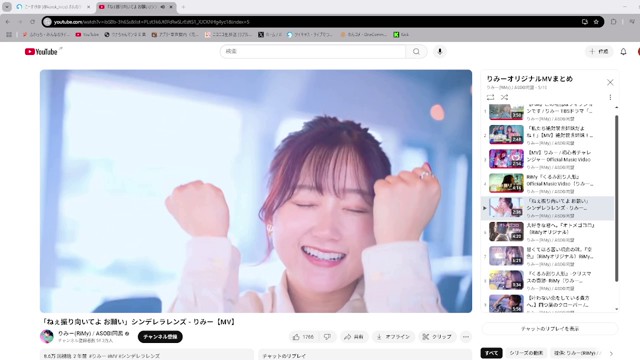Image resolution: width=640 pixels, height=360 pixels.
Task: Click the clip scissors button
Action: [x=437, y=337]
